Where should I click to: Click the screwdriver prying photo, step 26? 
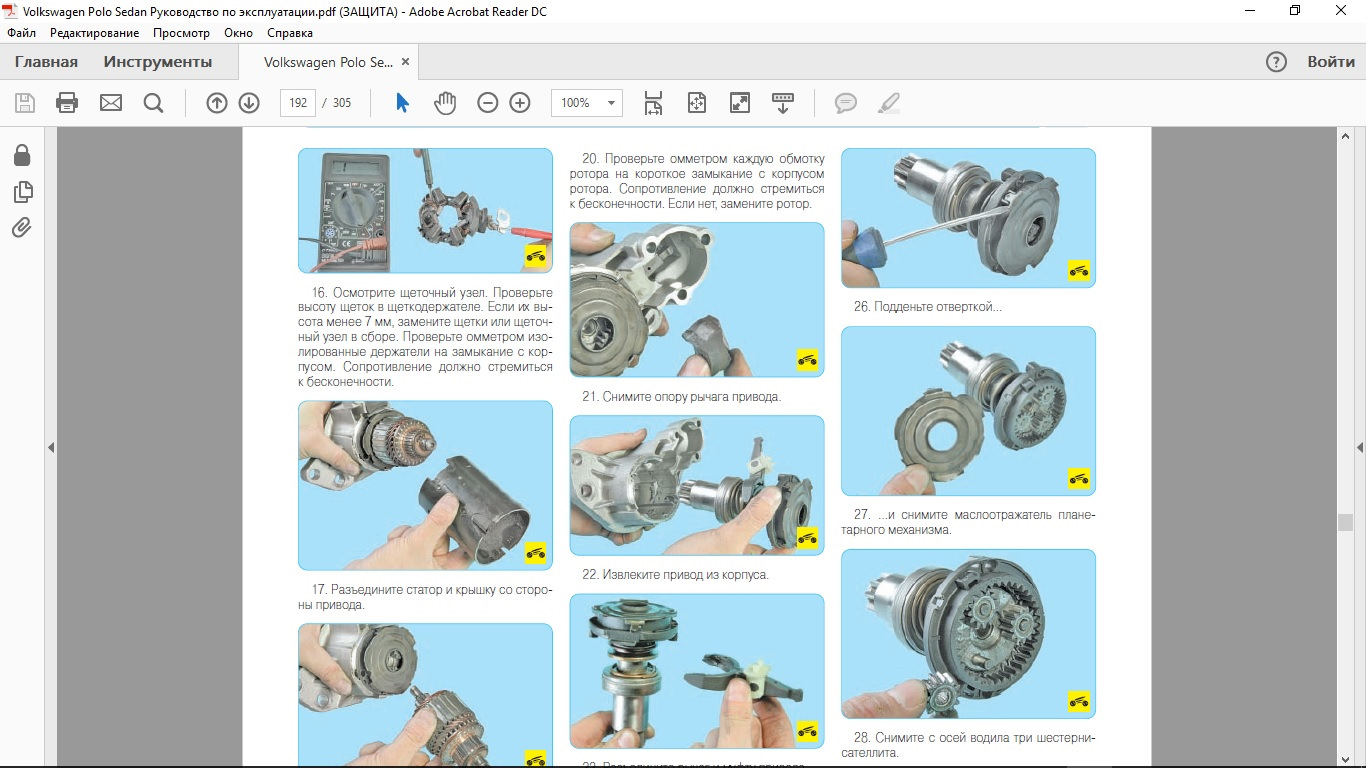[968, 218]
